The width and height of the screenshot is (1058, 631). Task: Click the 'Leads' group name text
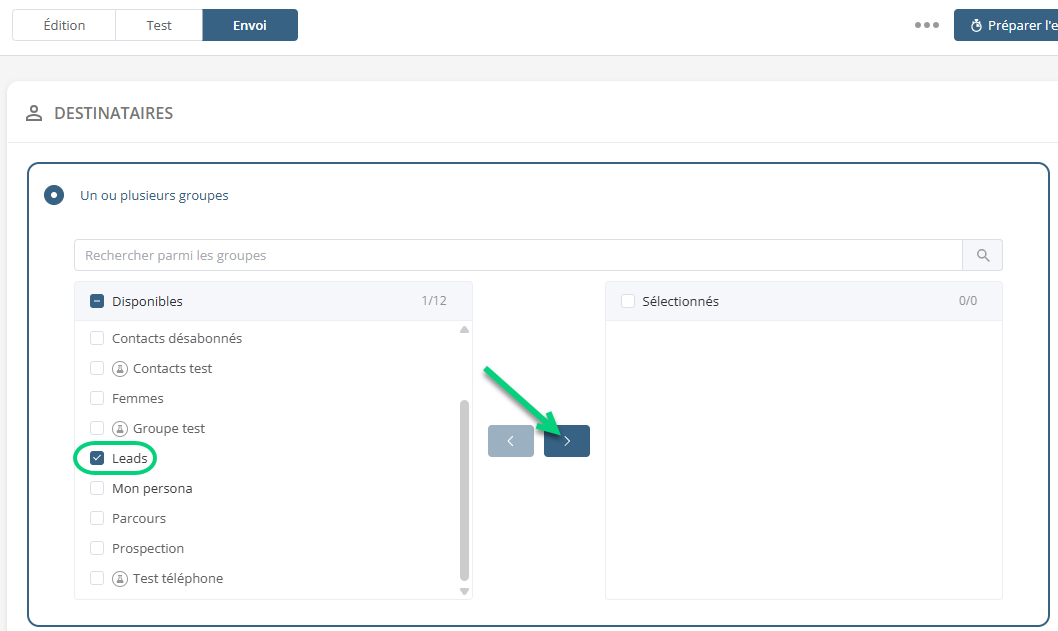coord(130,458)
